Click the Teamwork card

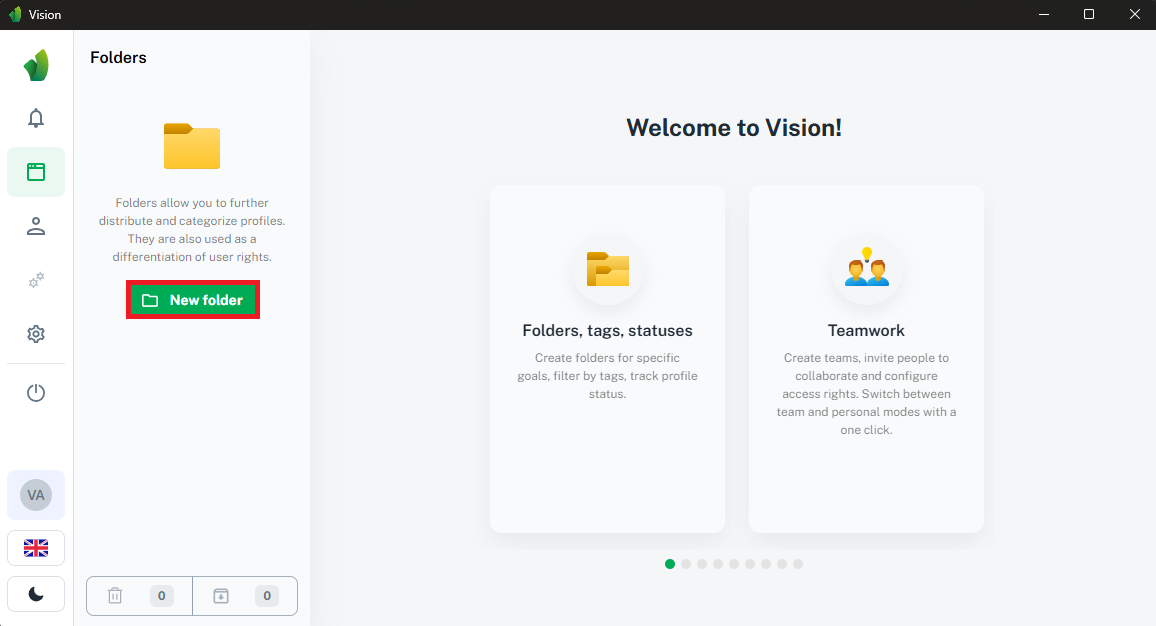(866, 358)
